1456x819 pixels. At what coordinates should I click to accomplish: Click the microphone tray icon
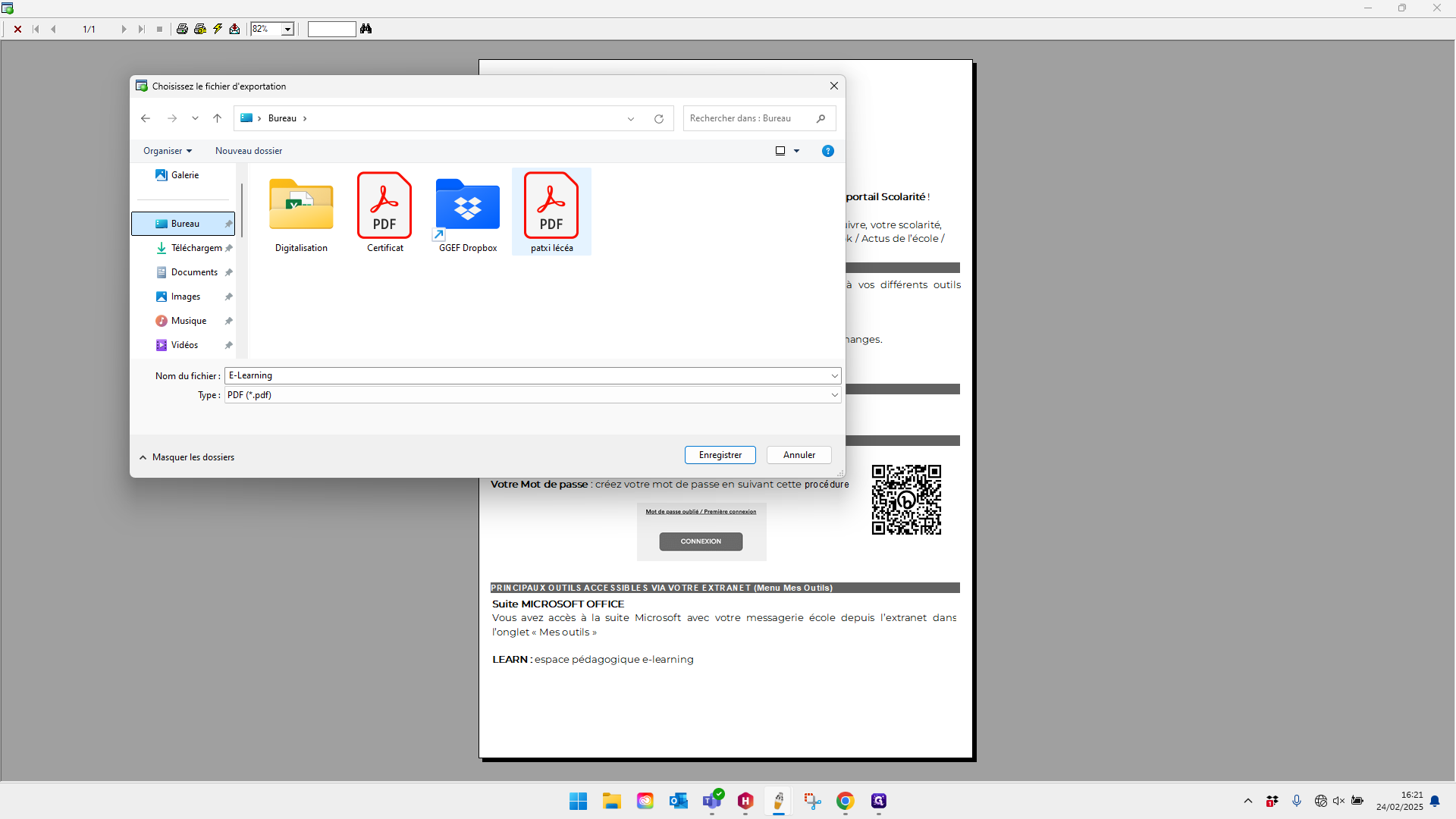1297,801
